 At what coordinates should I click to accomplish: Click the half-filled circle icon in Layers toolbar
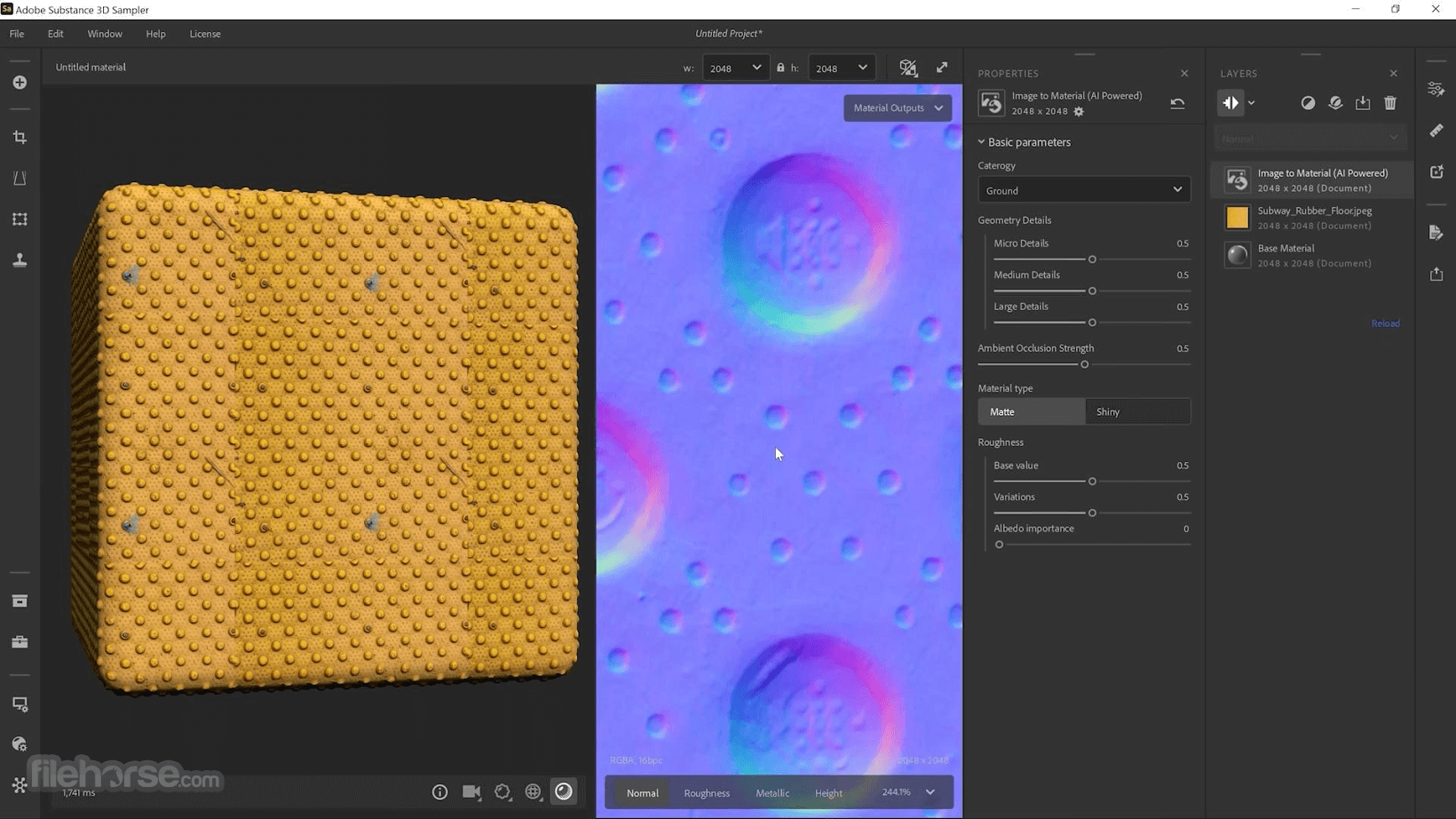click(1308, 103)
